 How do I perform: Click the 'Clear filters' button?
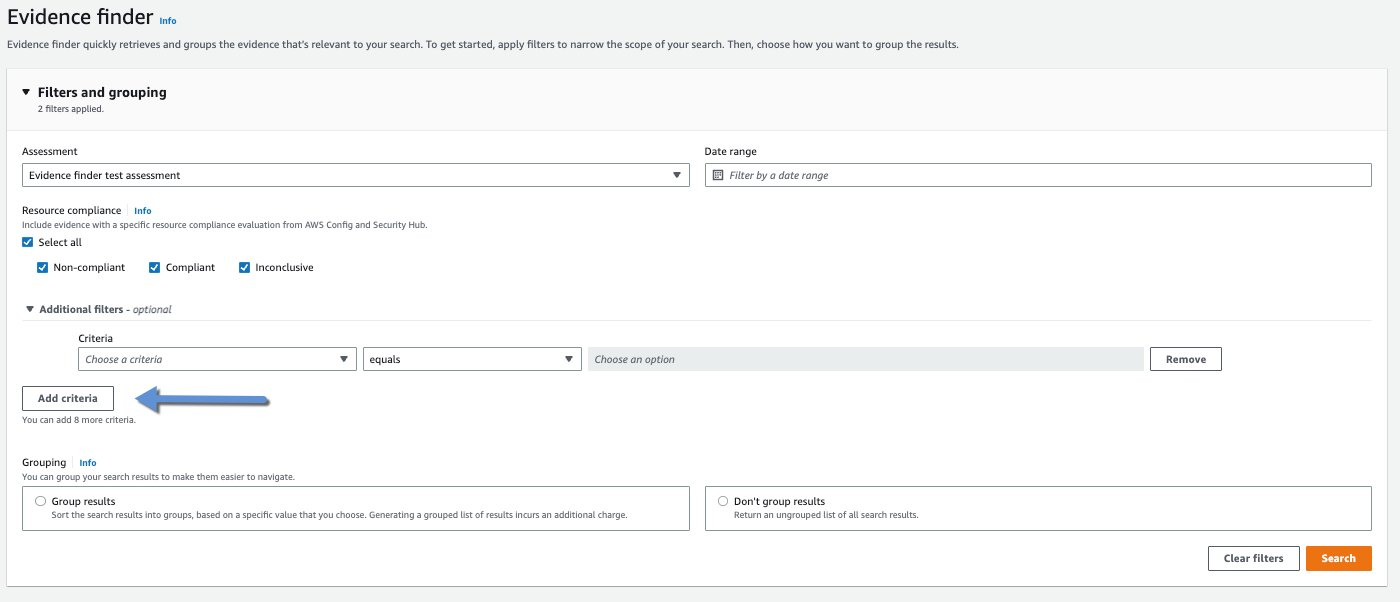click(1254, 558)
